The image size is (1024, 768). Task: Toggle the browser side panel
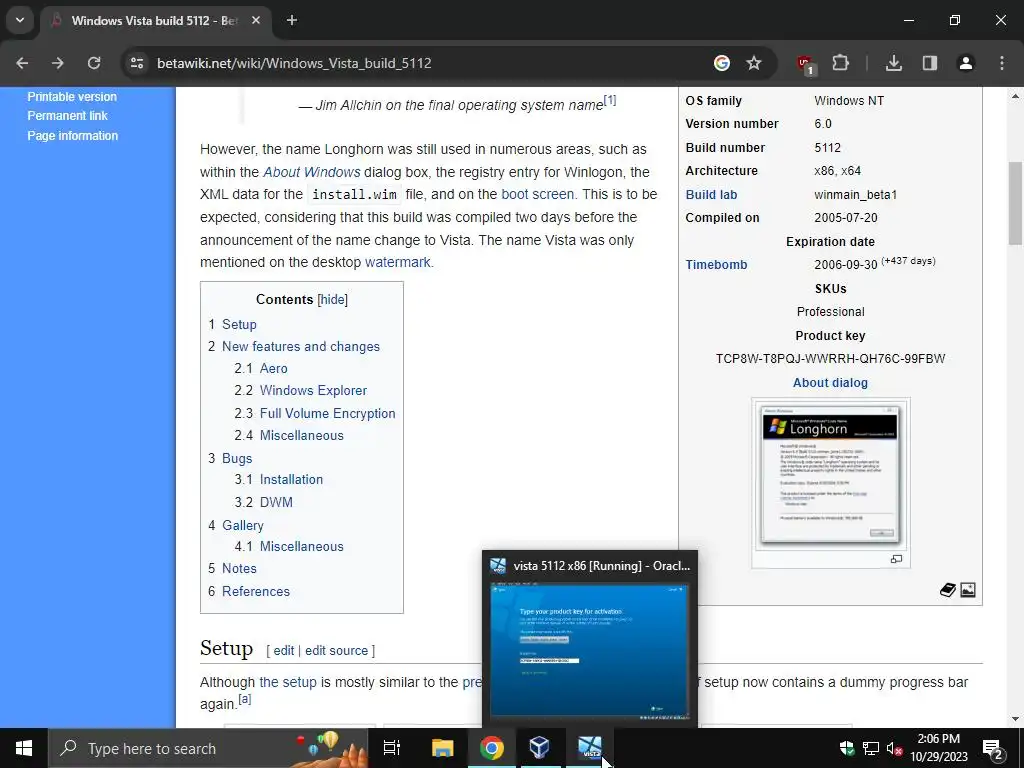coord(930,63)
